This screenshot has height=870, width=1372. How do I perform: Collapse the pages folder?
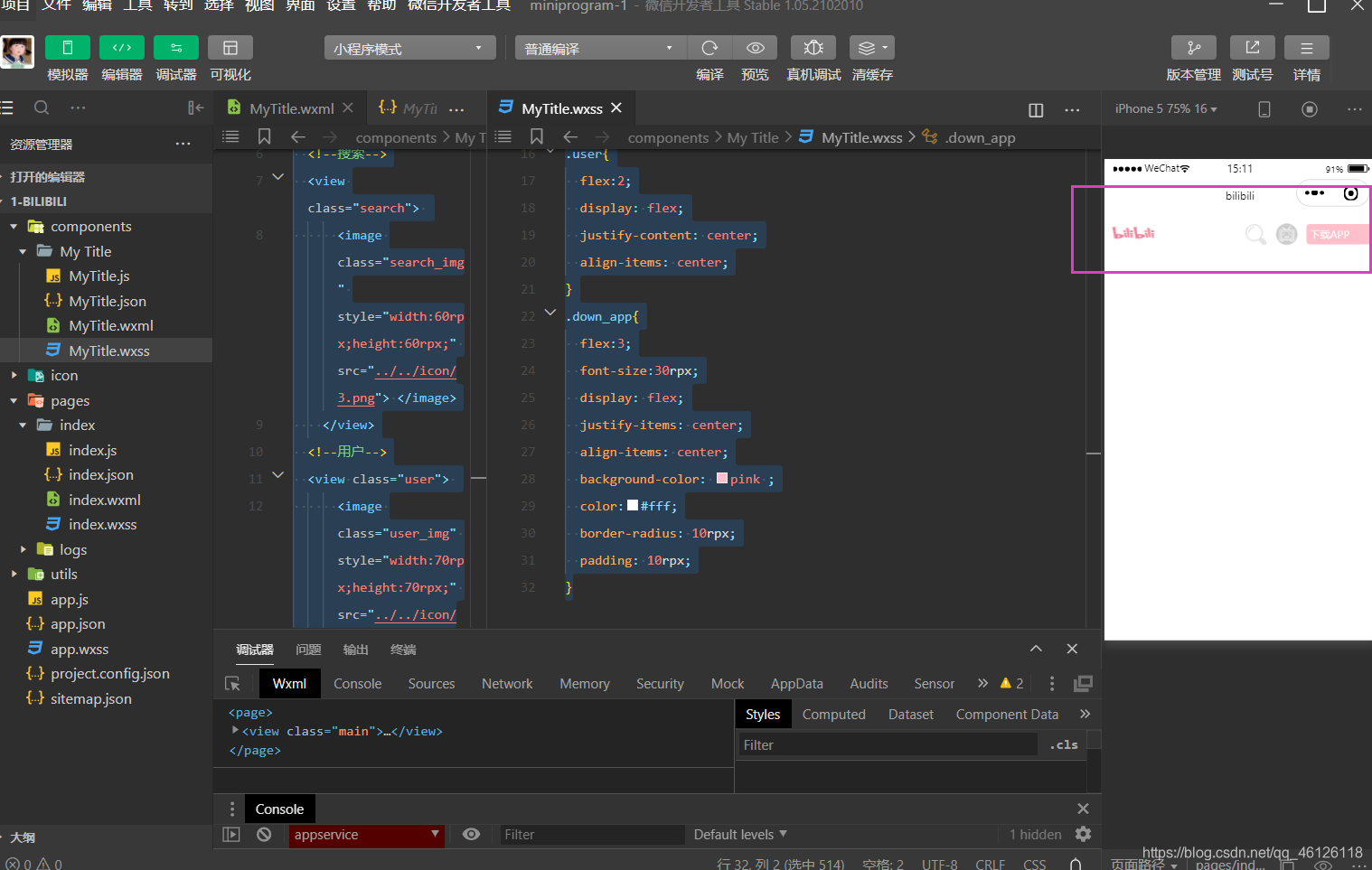(14, 400)
